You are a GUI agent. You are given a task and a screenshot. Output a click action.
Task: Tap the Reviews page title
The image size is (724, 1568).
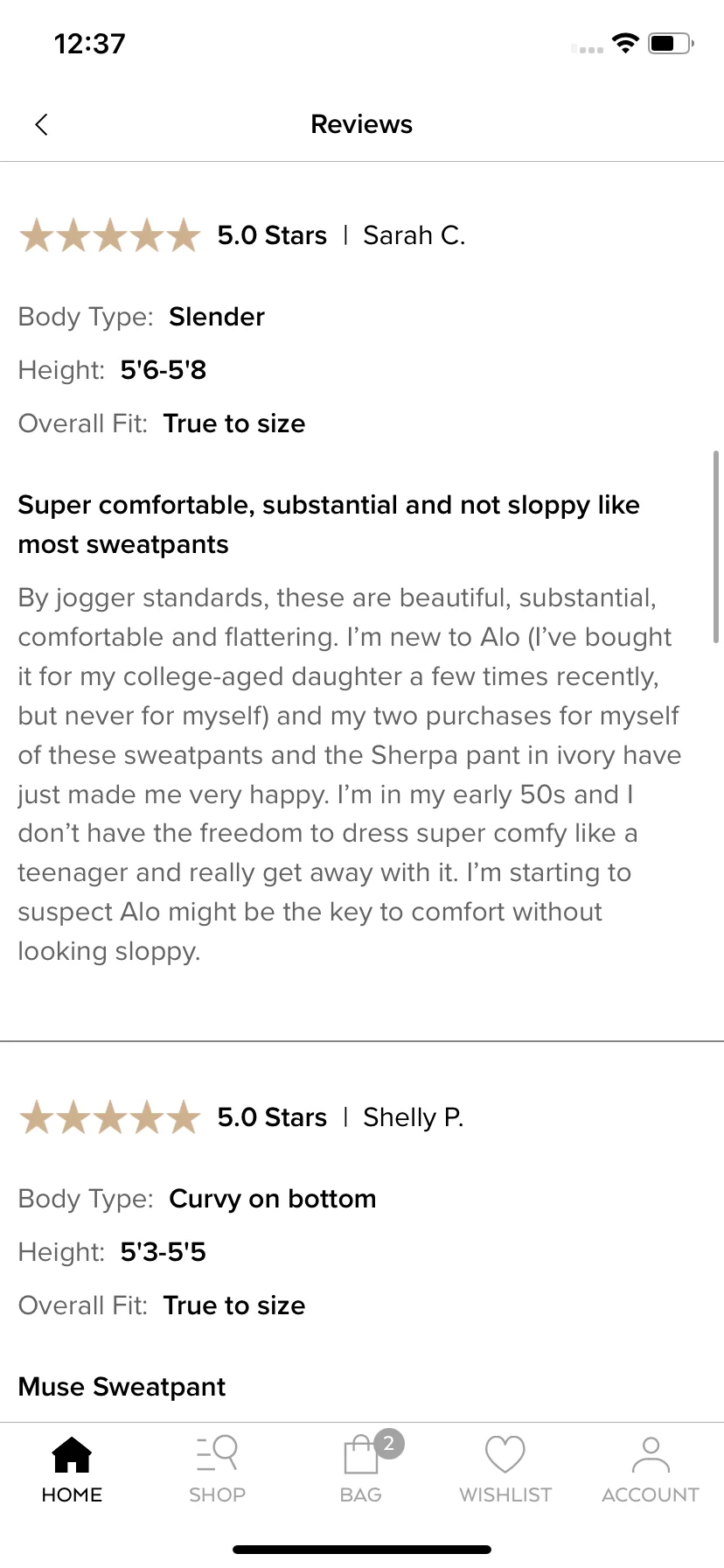[x=362, y=124]
